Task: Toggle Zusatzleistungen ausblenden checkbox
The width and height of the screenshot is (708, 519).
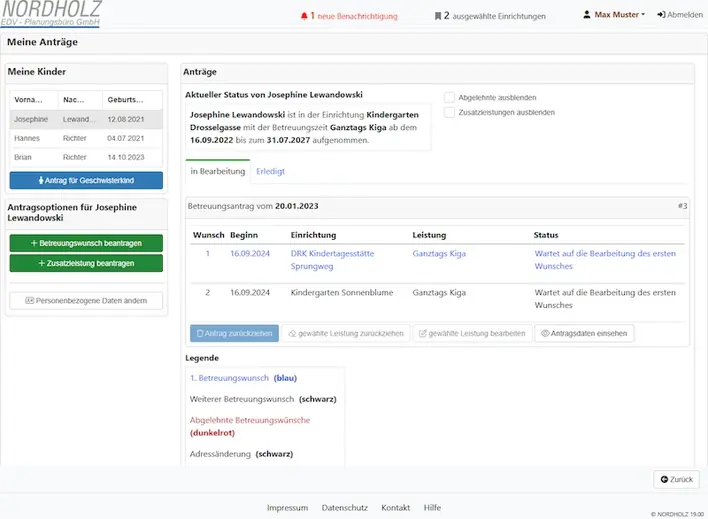Action: pos(449,113)
